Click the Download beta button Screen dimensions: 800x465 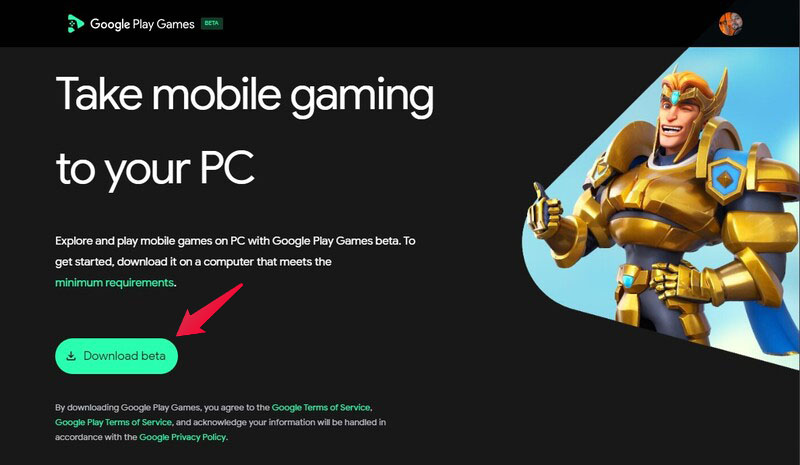click(x=116, y=356)
